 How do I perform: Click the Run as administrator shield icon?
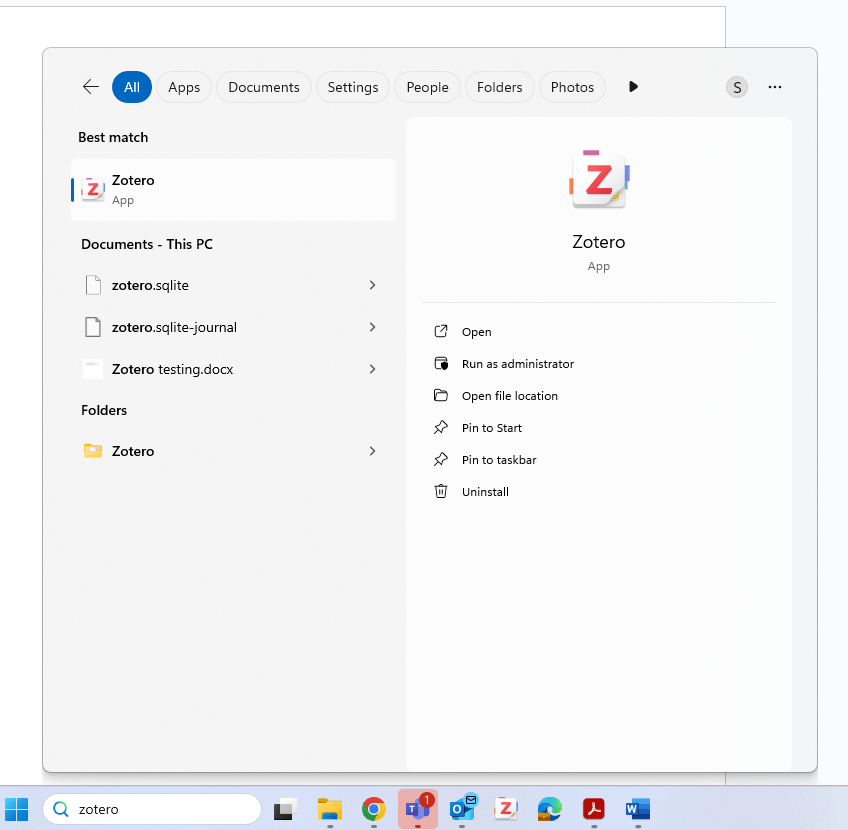pos(441,363)
